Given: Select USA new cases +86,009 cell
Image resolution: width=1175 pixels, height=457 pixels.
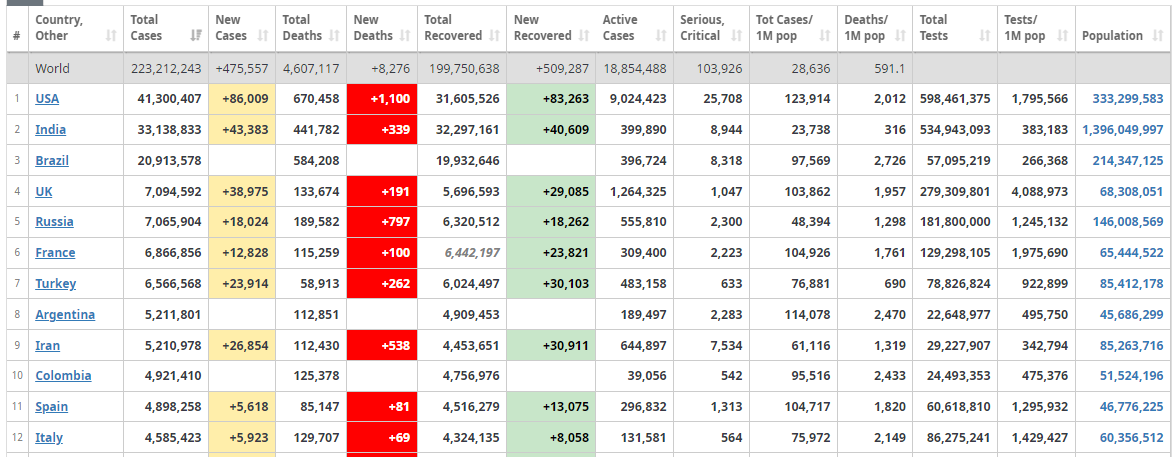Looking at the screenshot, I should click(241, 98).
